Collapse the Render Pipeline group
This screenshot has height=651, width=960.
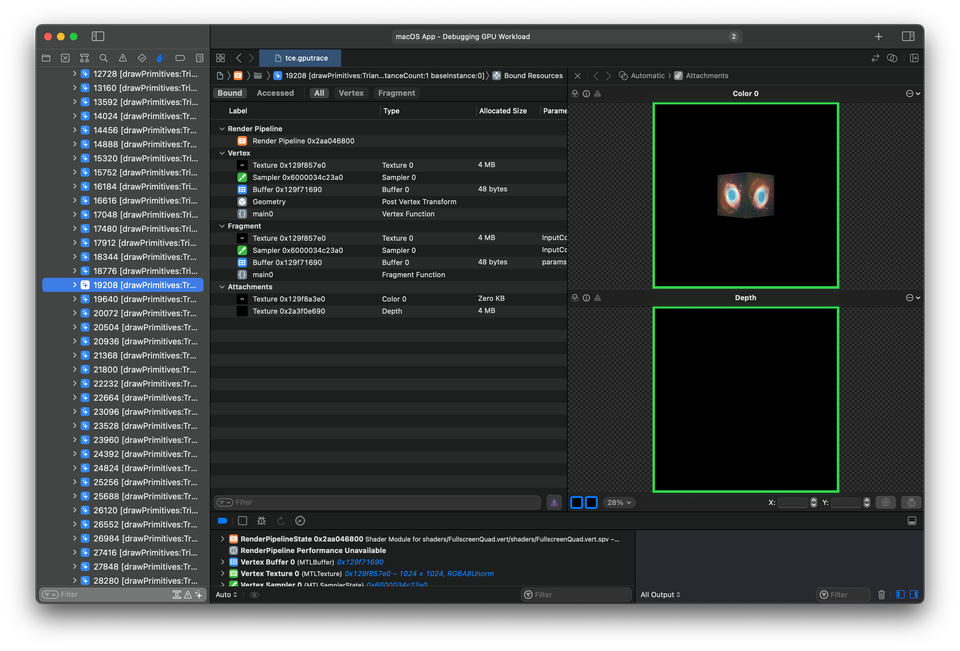(222, 129)
